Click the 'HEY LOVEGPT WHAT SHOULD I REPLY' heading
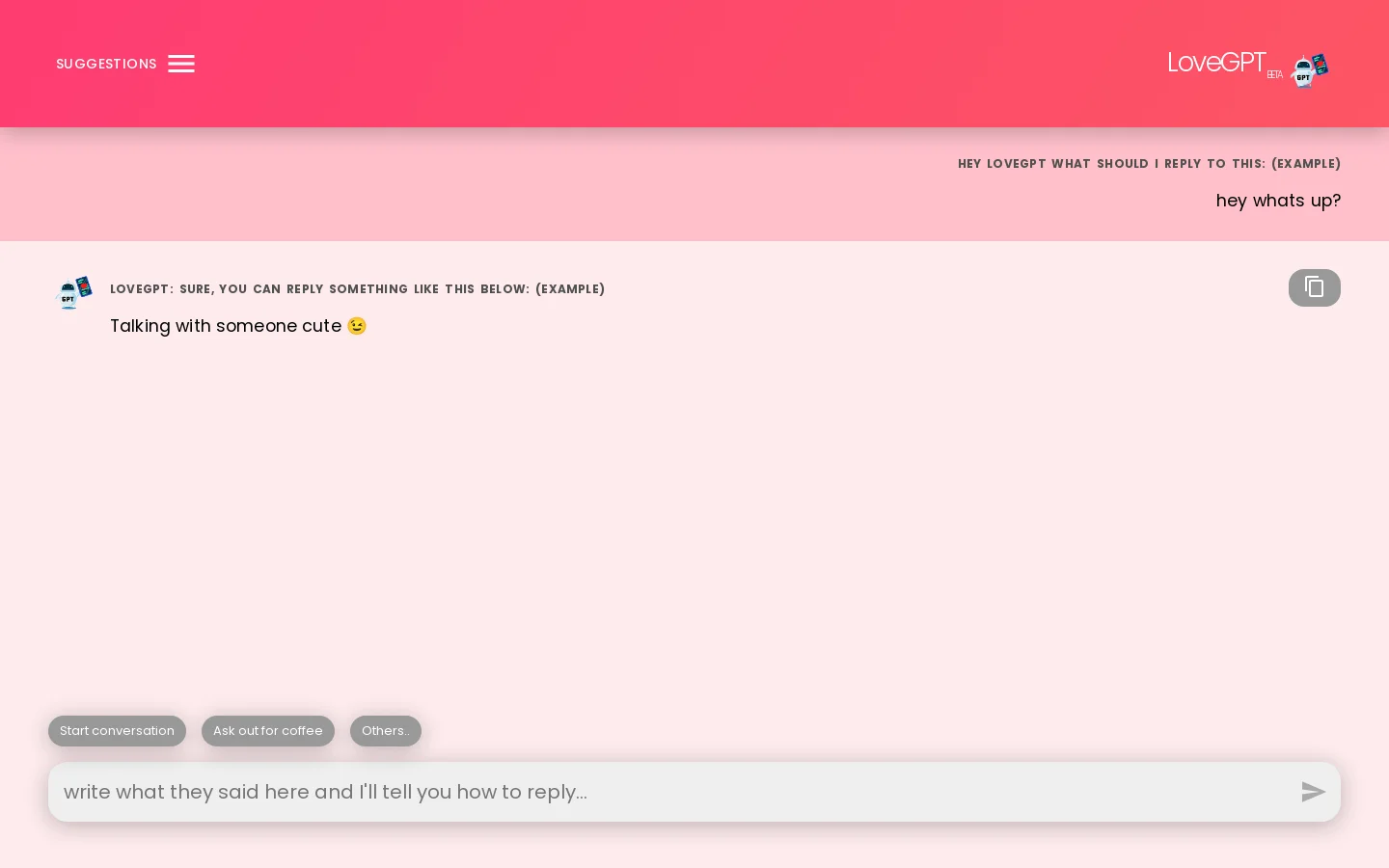This screenshot has width=1389, height=868. [x=1149, y=164]
